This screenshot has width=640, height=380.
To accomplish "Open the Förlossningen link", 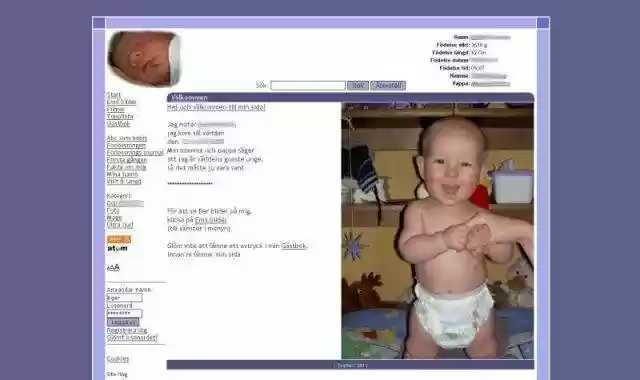I will coord(126,145).
